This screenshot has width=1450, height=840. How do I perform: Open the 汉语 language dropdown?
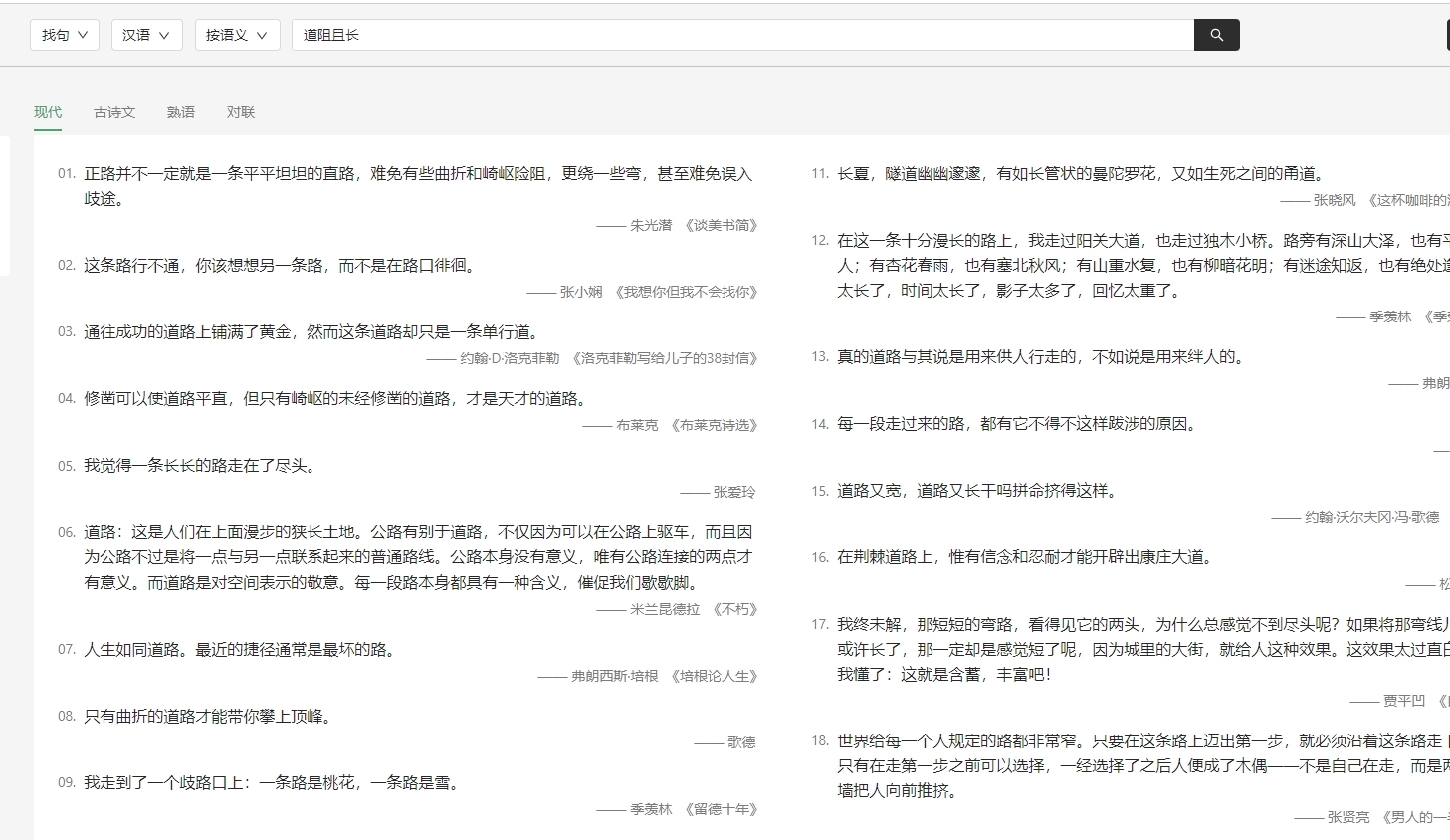click(146, 35)
